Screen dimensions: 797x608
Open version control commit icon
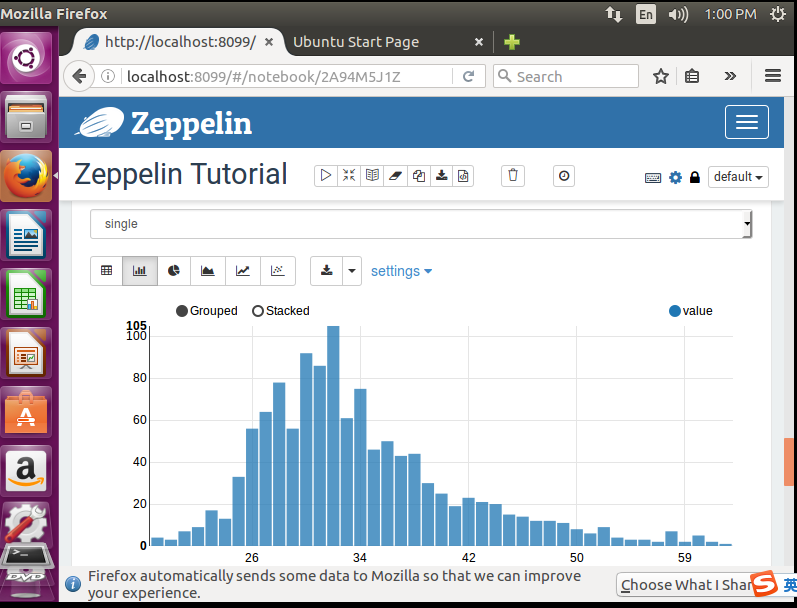click(463, 176)
